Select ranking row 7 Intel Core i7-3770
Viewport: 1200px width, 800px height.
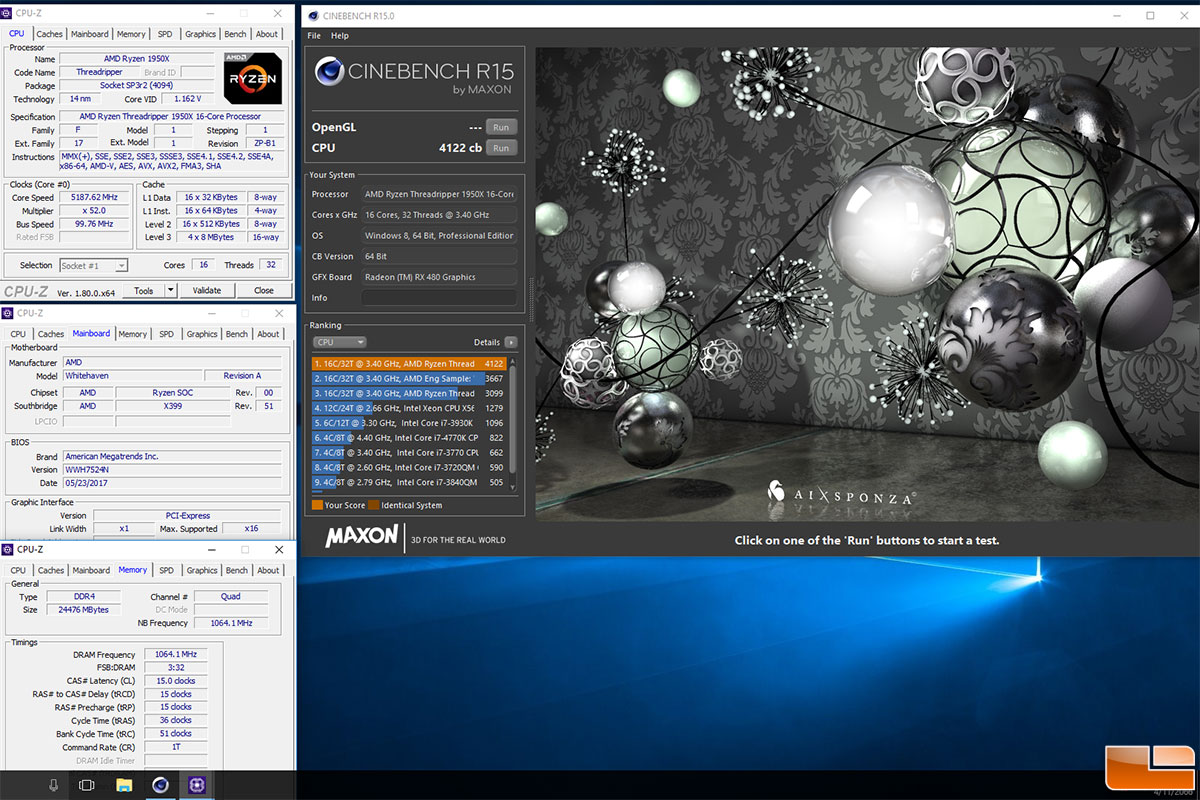410,453
